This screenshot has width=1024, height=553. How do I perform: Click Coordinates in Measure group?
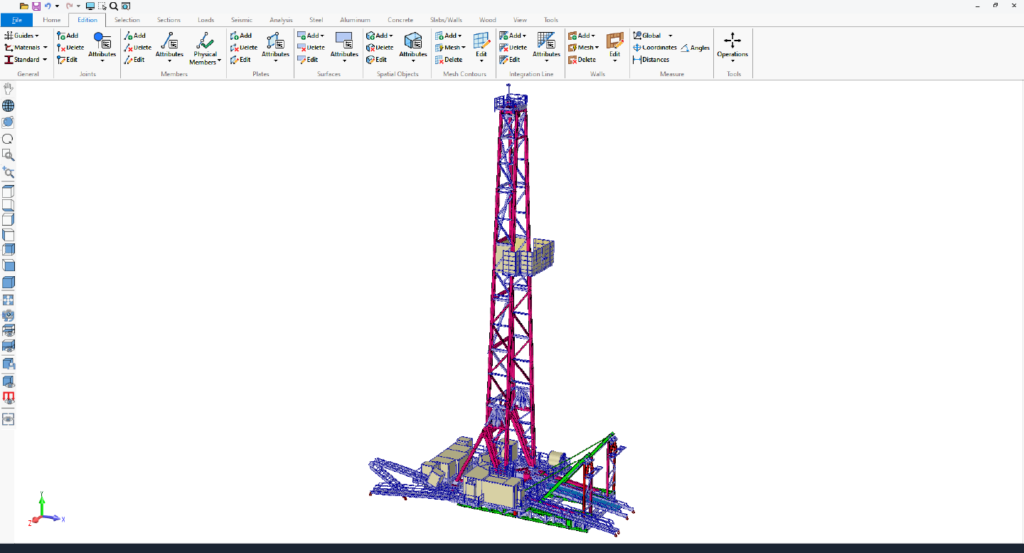(655, 48)
